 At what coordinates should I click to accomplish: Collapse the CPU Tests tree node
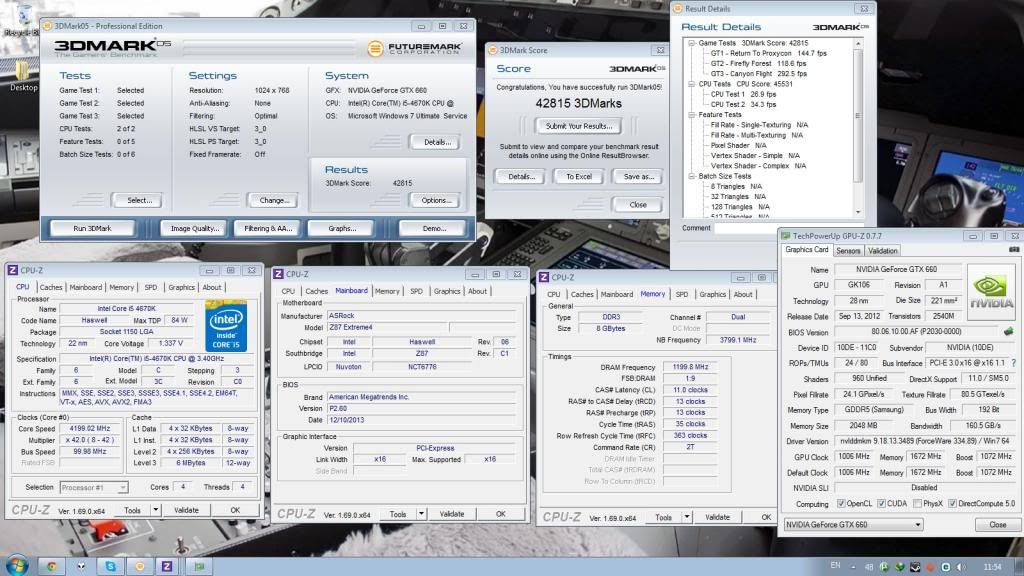point(692,84)
